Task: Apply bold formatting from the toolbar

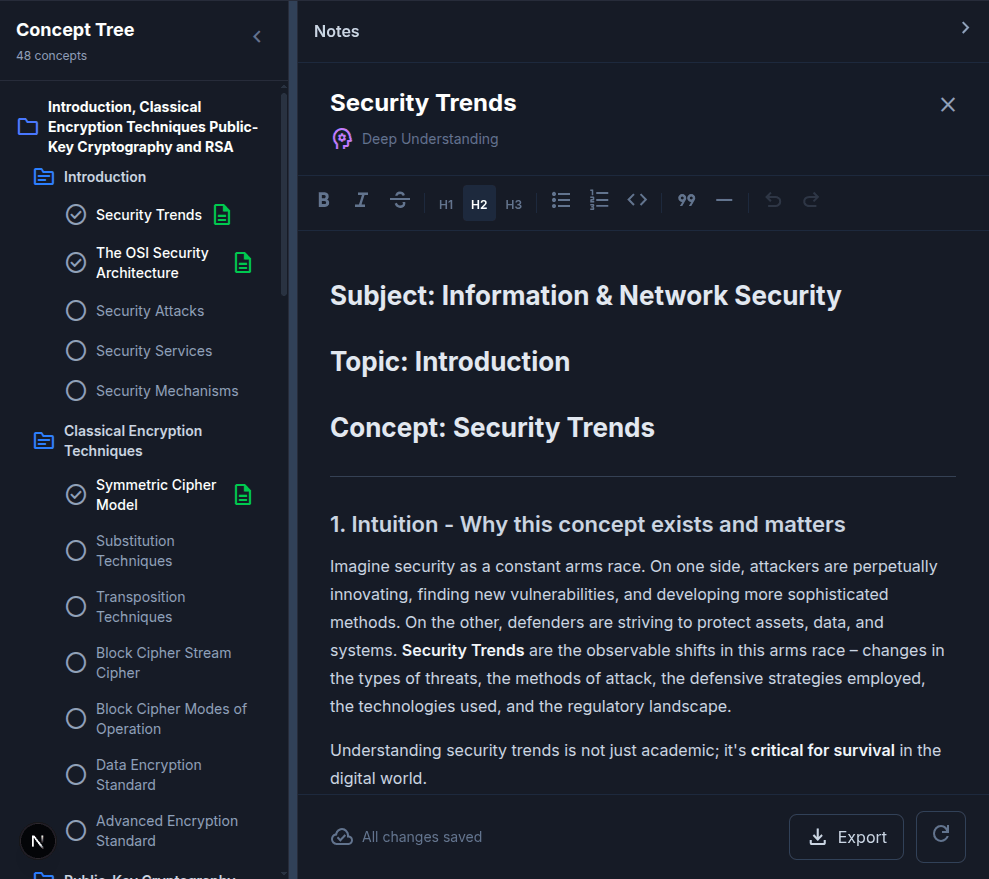Action: point(323,200)
